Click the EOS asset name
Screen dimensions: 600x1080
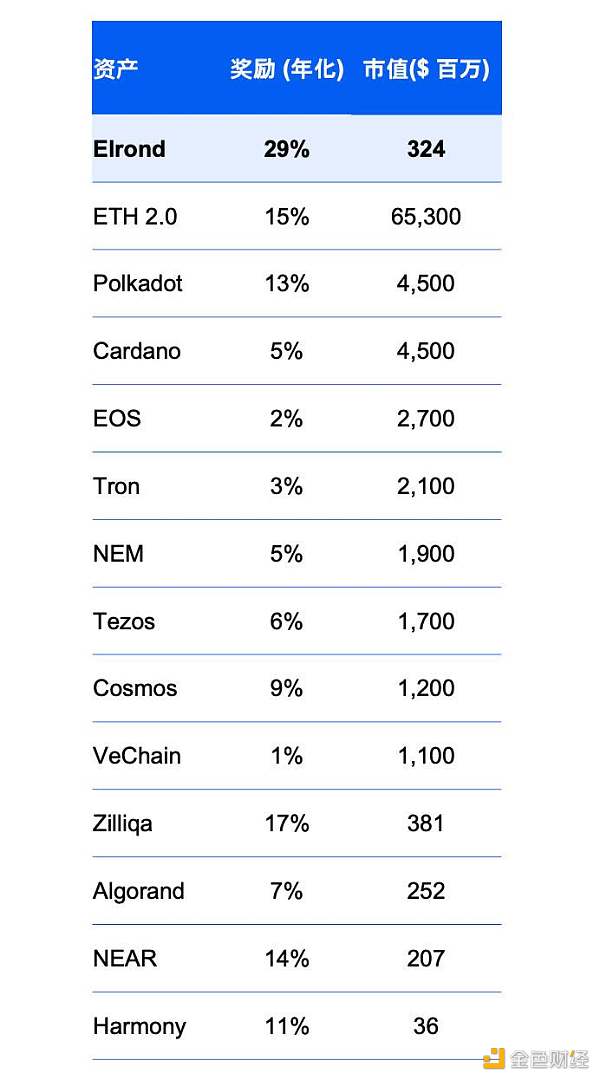(x=117, y=418)
